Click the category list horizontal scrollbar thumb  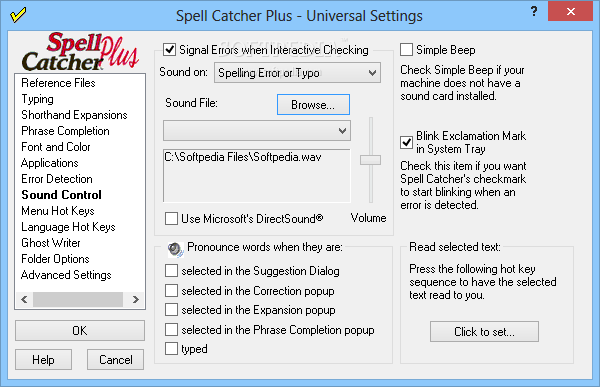(78, 299)
